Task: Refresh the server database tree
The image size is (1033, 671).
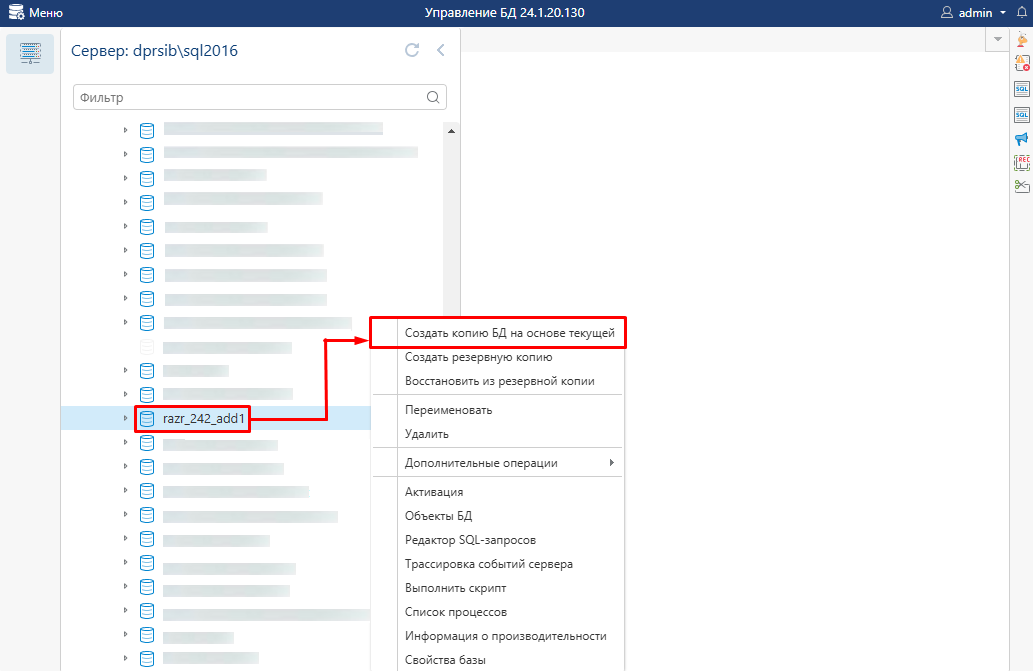Action: pyautogui.click(x=412, y=50)
